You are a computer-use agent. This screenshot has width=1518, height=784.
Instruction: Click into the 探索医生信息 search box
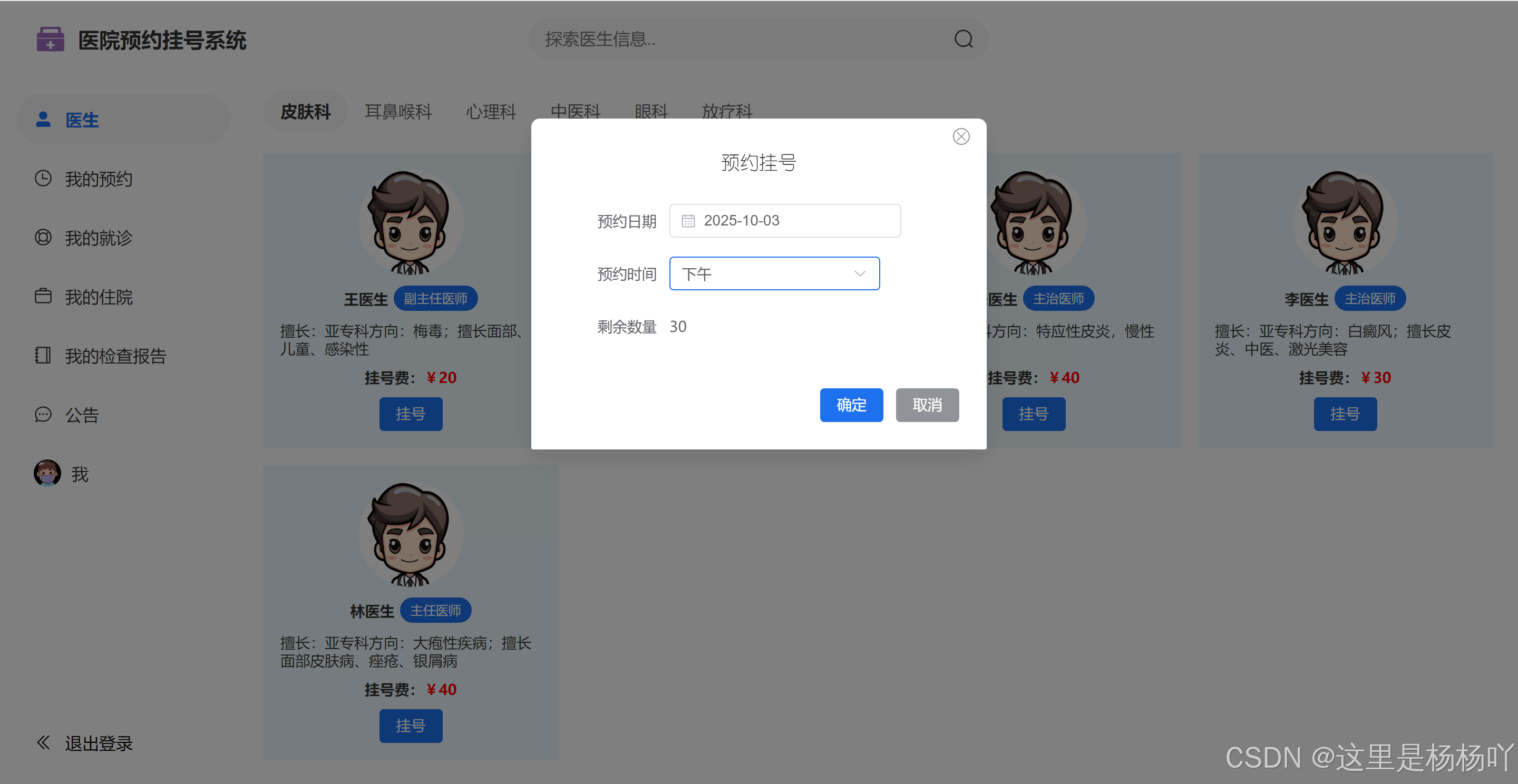[743, 40]
